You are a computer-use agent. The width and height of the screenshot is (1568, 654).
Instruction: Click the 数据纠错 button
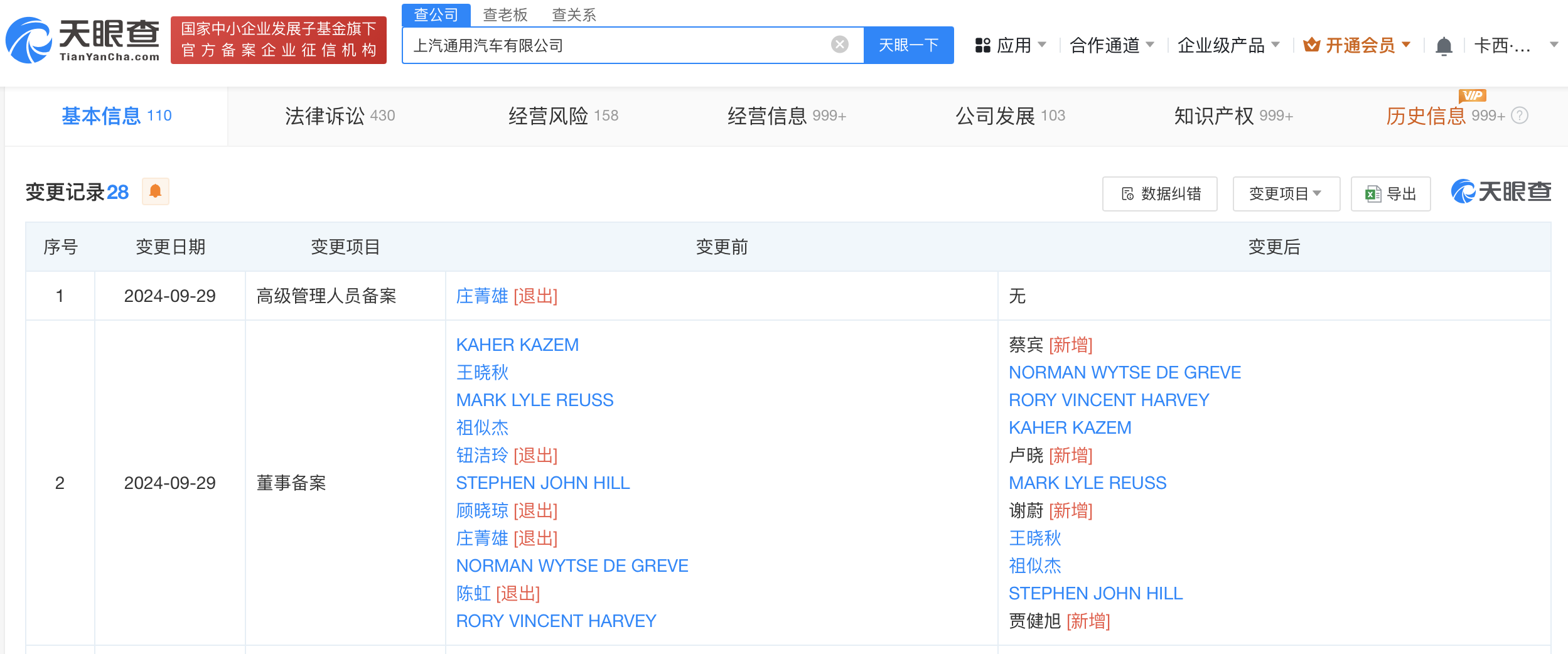click(x=1159, y=194)
